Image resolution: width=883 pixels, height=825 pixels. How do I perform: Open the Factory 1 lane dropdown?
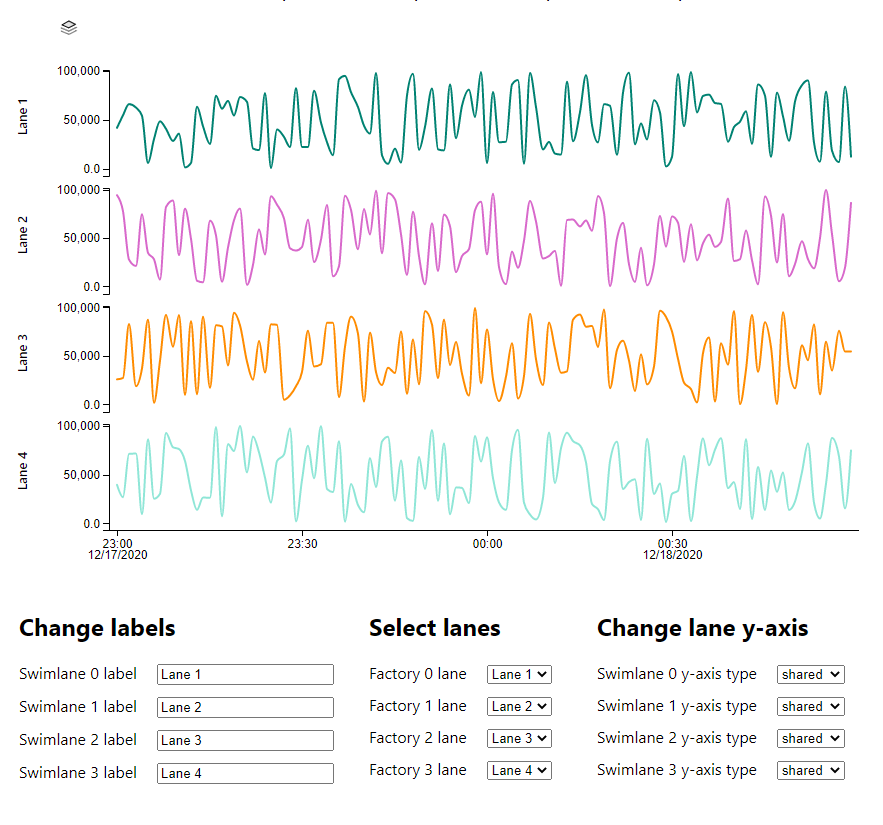(518, 707)
